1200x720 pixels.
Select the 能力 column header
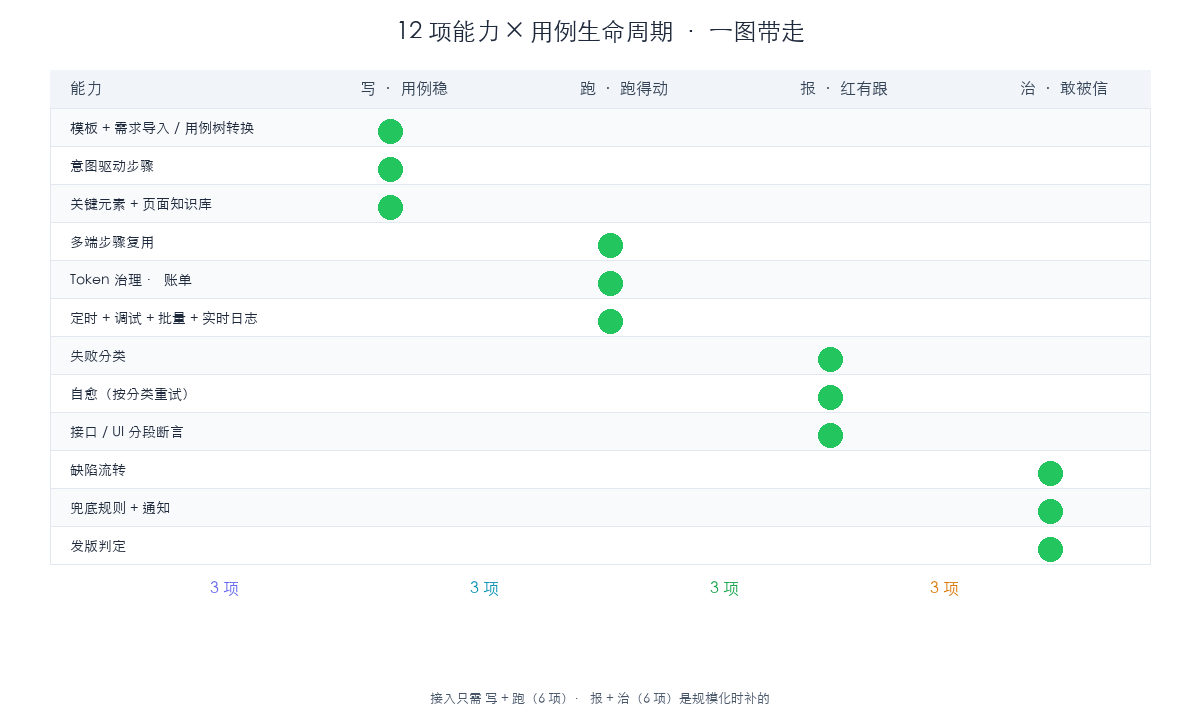(86, 89)
